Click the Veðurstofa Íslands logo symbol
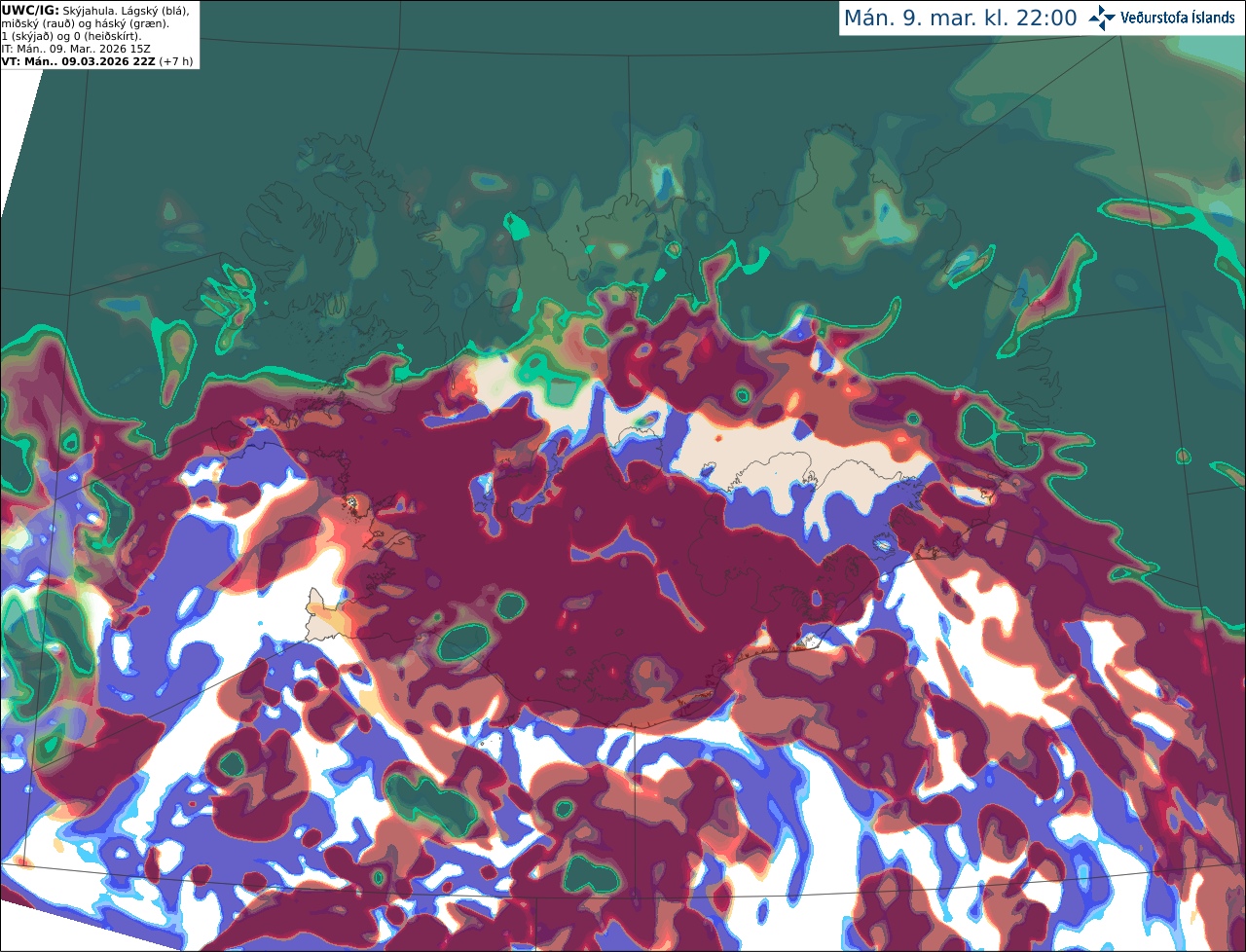The image size is (1246, 952). click(1102, 18)
